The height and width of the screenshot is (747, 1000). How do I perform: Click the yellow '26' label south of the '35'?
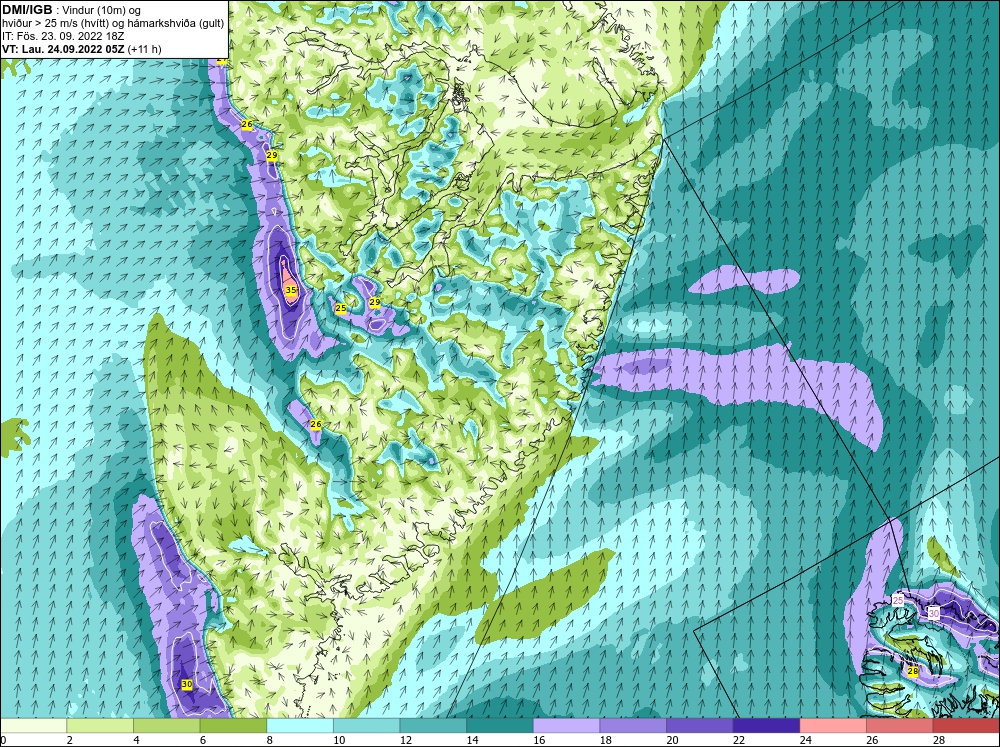click(x=315, y=424)
